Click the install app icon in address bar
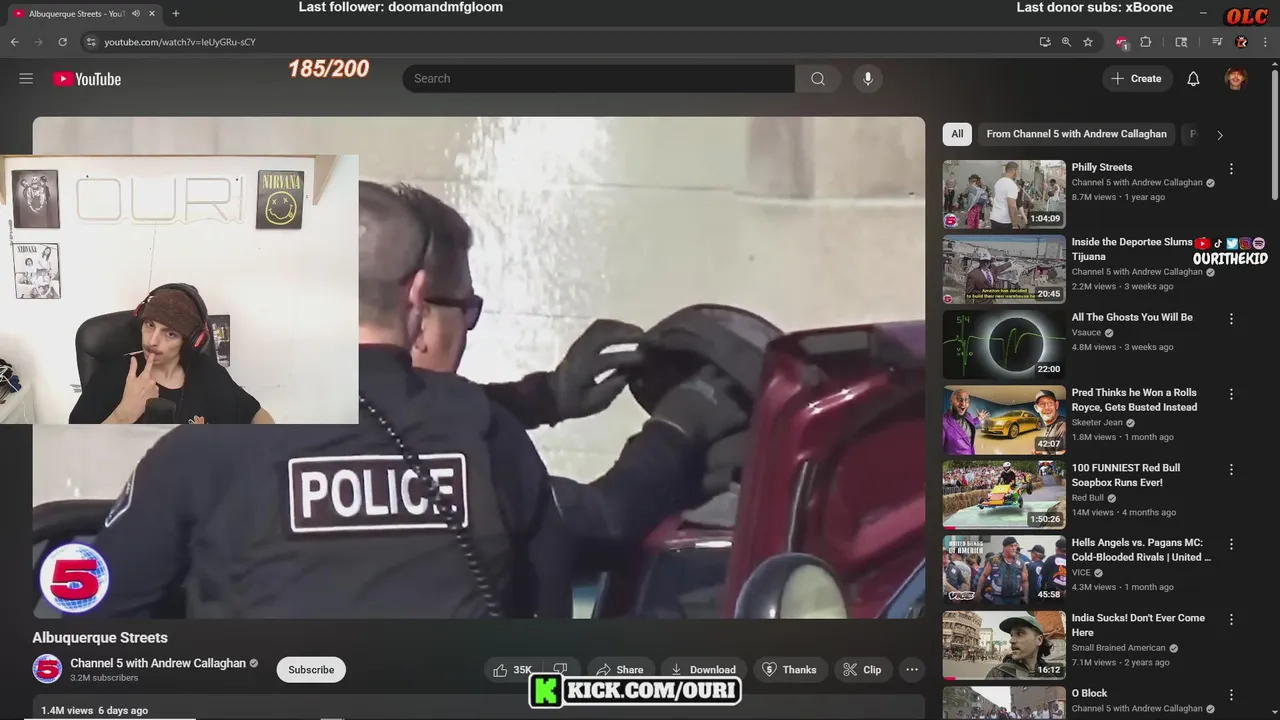 (x=1045, y=42)
